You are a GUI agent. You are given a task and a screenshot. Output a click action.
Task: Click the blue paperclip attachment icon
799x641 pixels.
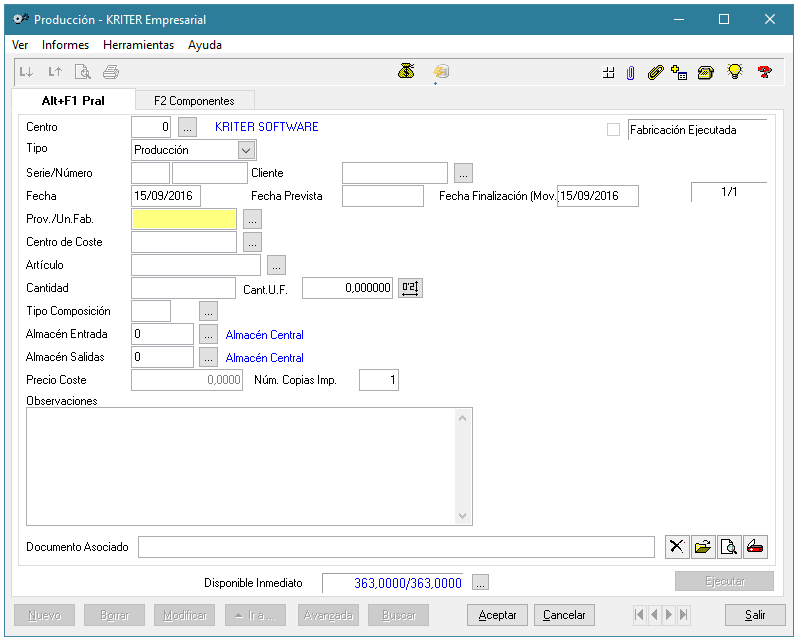630,73
